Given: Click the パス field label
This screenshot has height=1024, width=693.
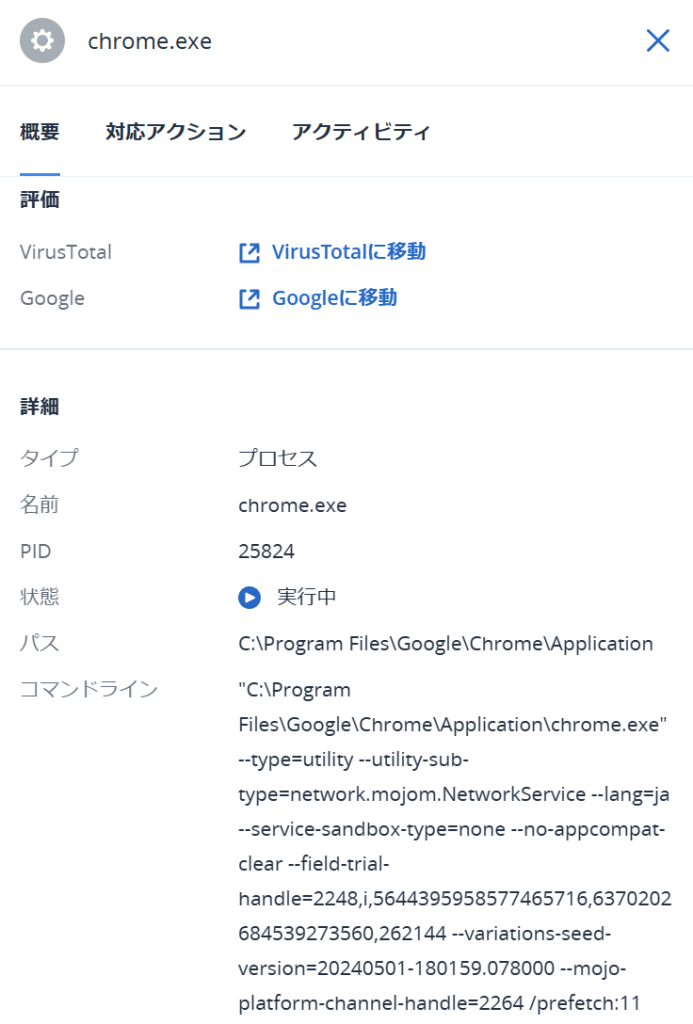Looking at the screenshot, I should click(x=39, y=643).
